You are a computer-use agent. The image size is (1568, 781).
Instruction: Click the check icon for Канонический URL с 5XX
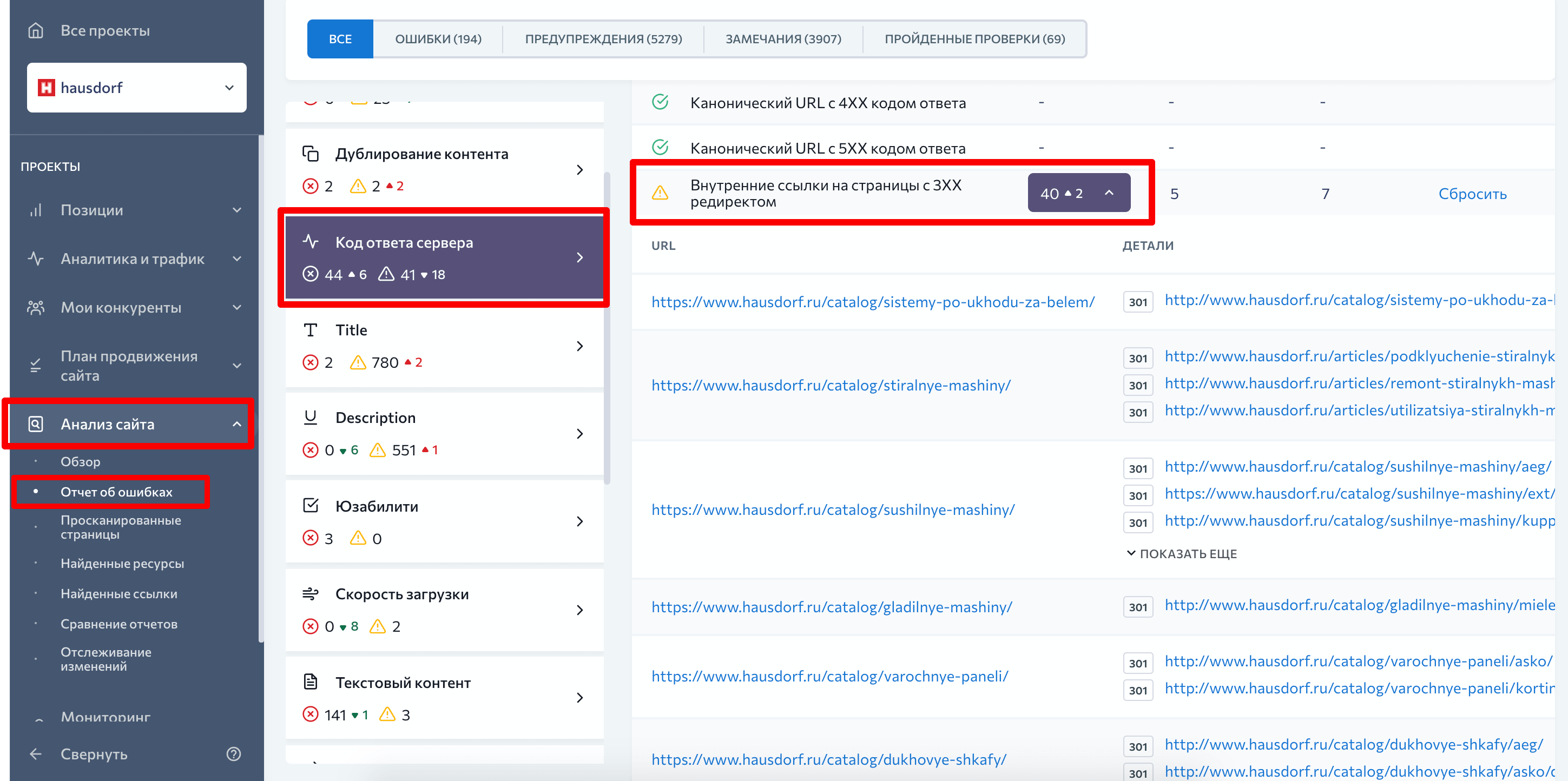(x=661, y=147)
